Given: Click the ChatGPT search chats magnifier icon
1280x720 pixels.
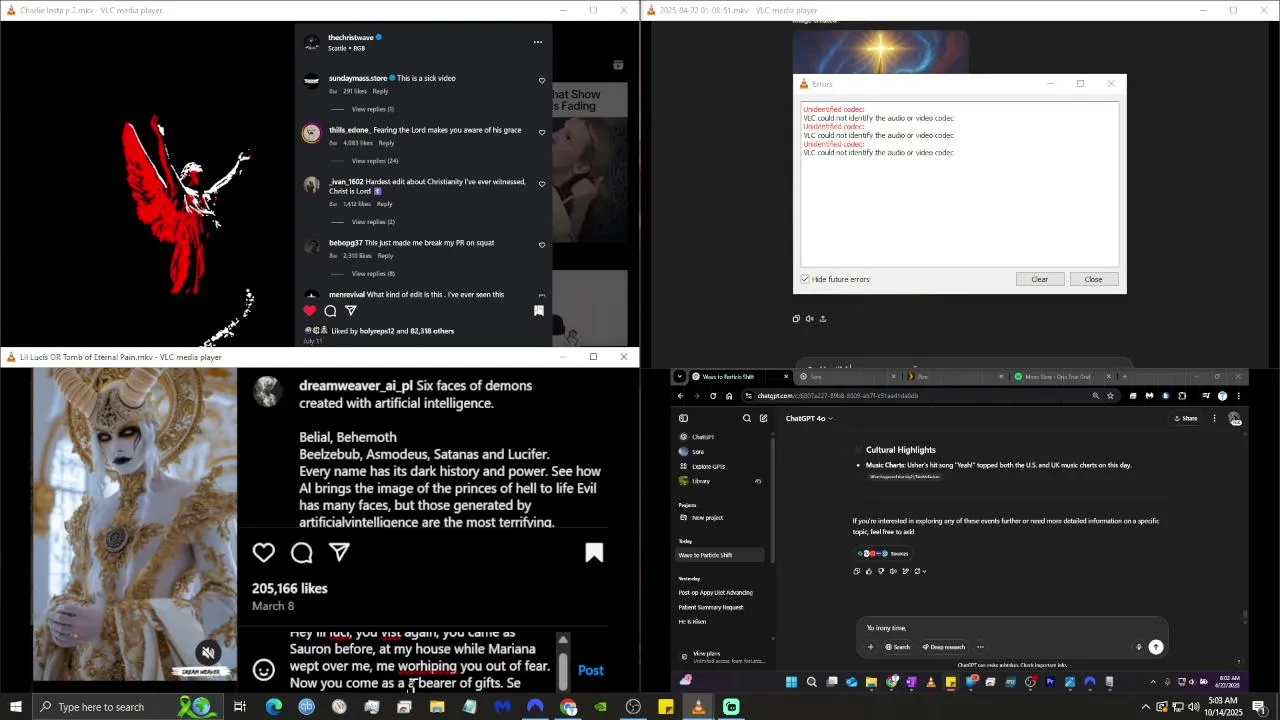Looking at the screenshot, I should tap(747, 418).
